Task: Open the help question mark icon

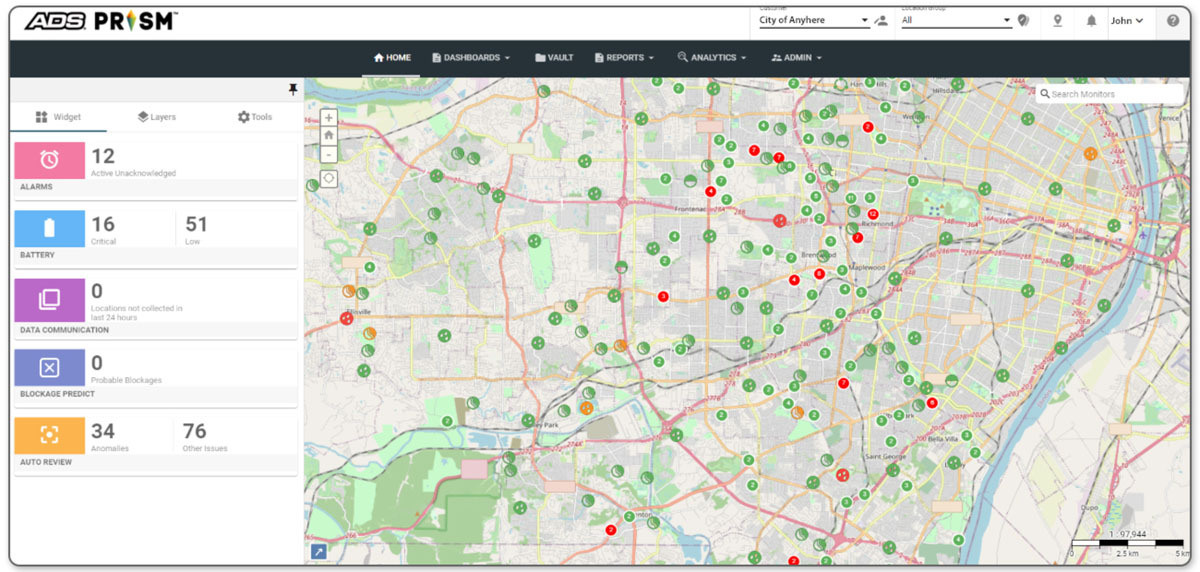Action: tap(1173, 21)
